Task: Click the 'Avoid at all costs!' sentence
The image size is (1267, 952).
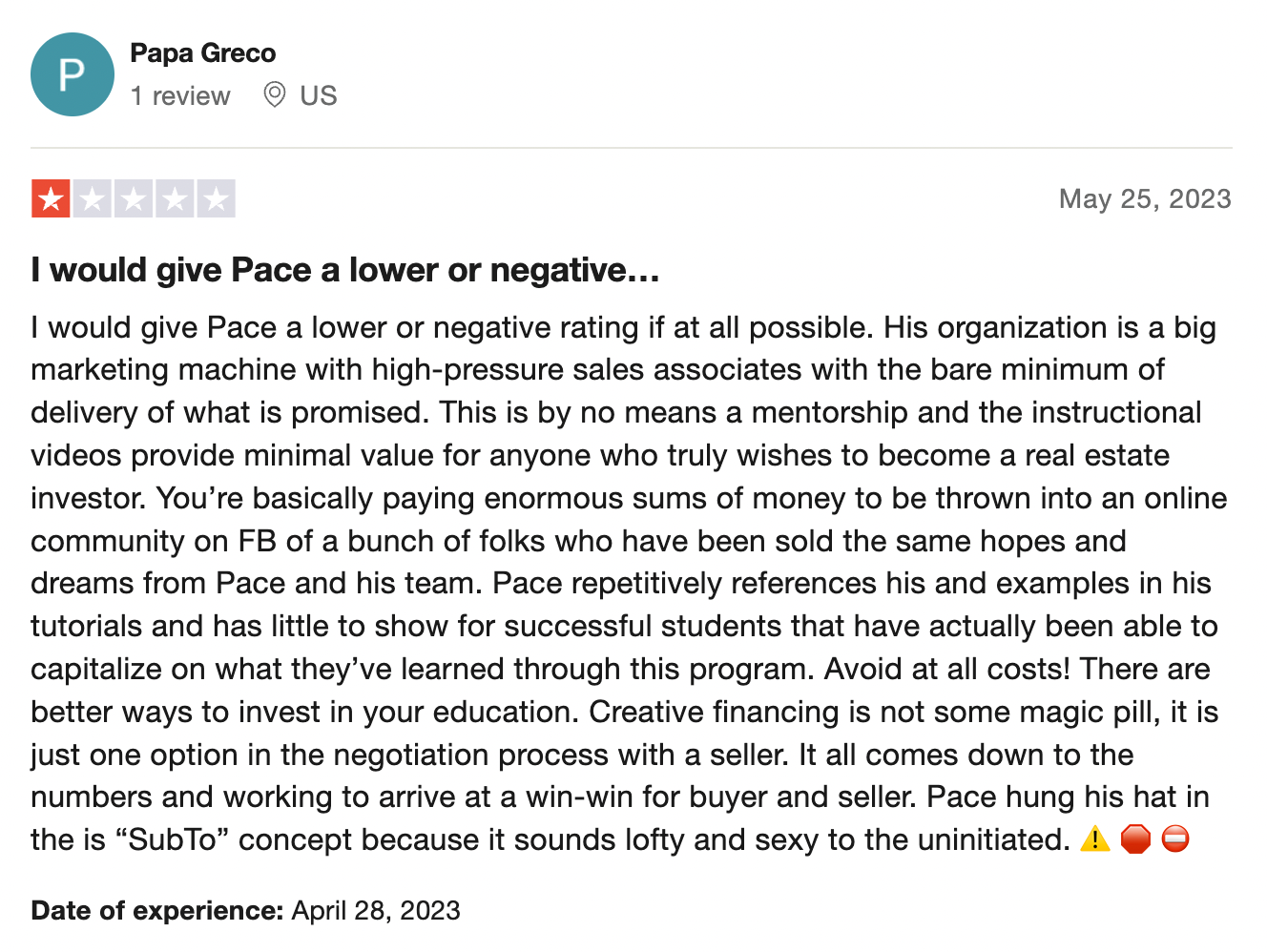Action: 947,669
